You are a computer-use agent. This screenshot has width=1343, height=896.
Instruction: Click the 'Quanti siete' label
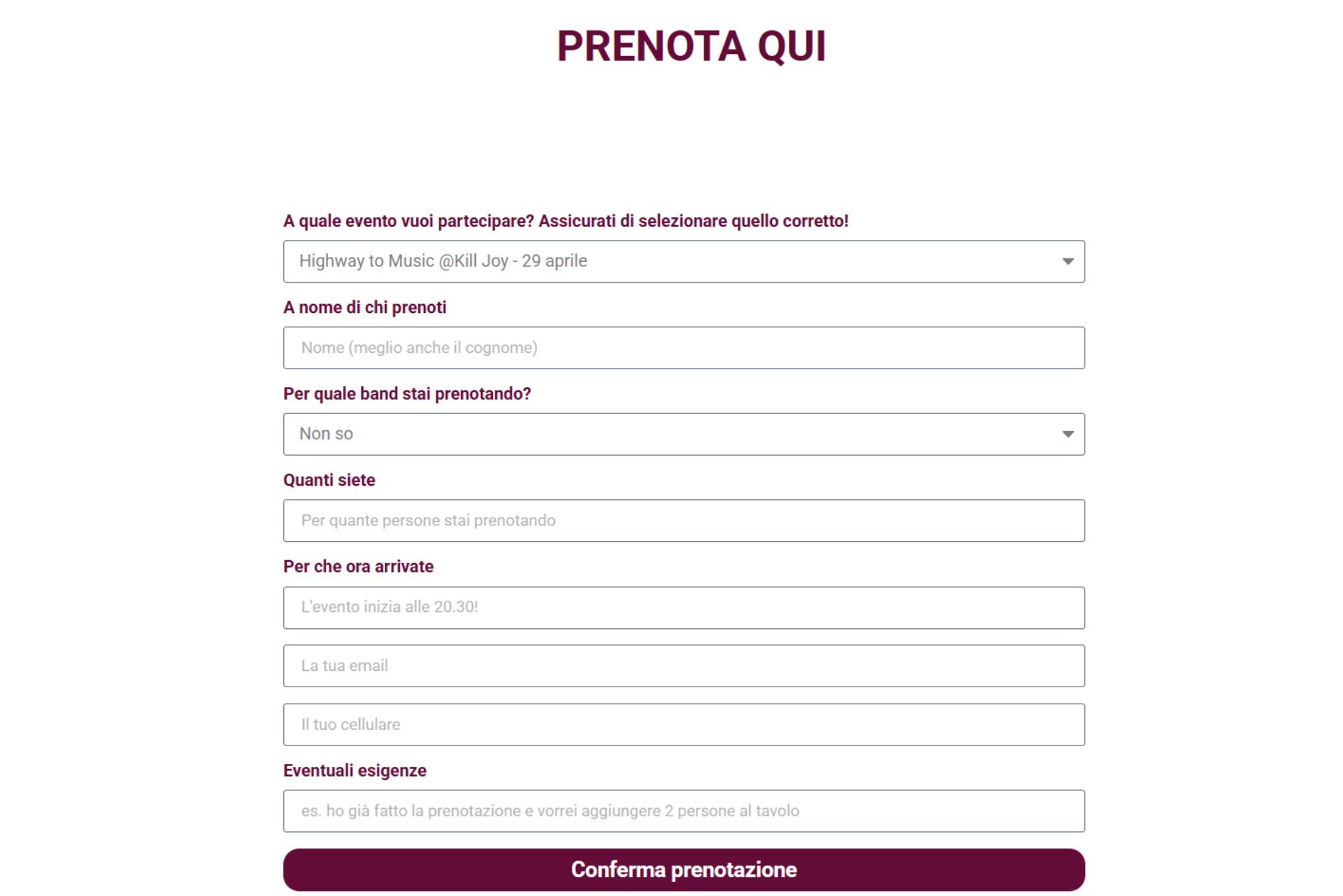329,481
